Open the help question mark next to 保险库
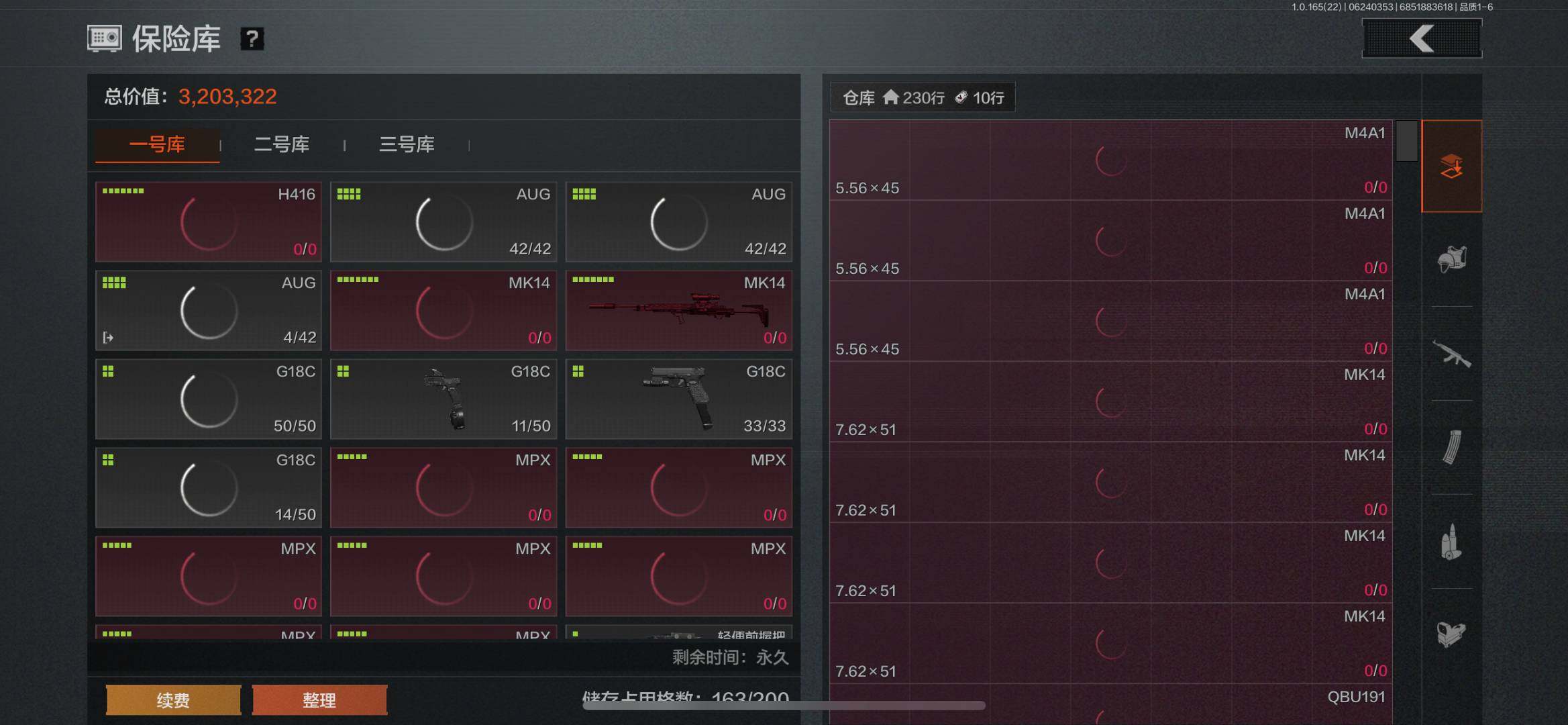This screenshot has height=725, width=1568. 252,39
